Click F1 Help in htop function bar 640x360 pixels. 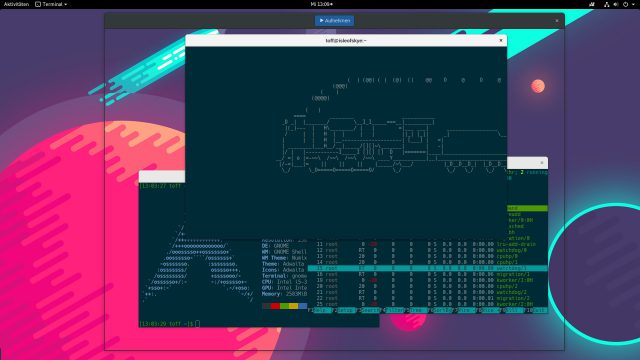click(x=320, y=311)
